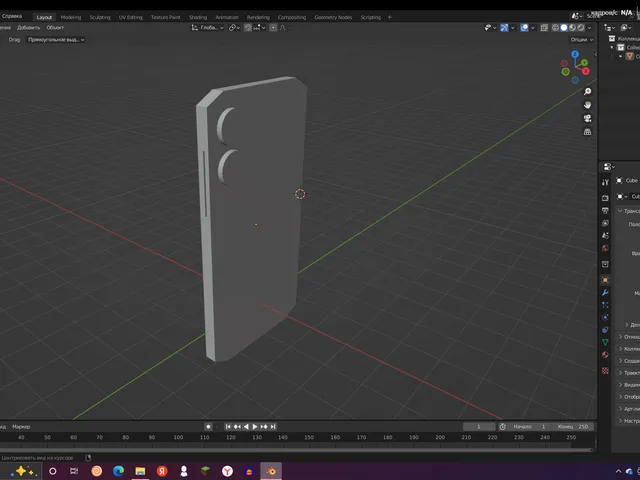Switch to material preview shading
This screenshot has width=640, height=480.
click(x=572, y=28)
